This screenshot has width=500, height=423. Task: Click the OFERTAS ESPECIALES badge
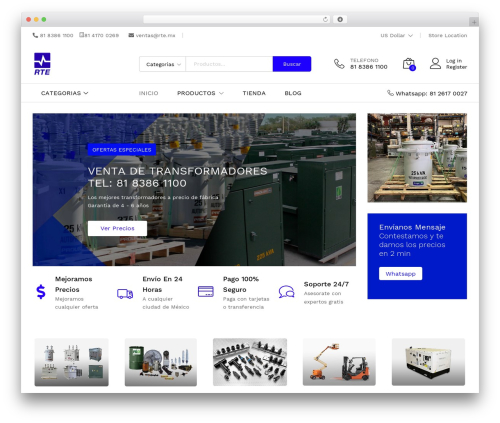[122, 150]
